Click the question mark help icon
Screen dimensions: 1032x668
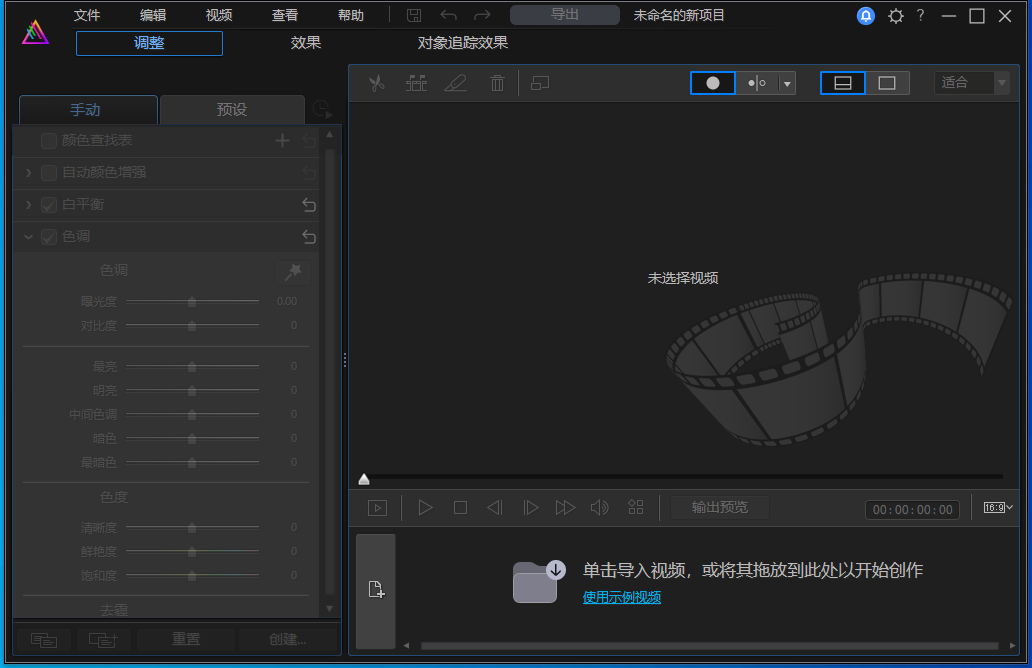point(920,15)
